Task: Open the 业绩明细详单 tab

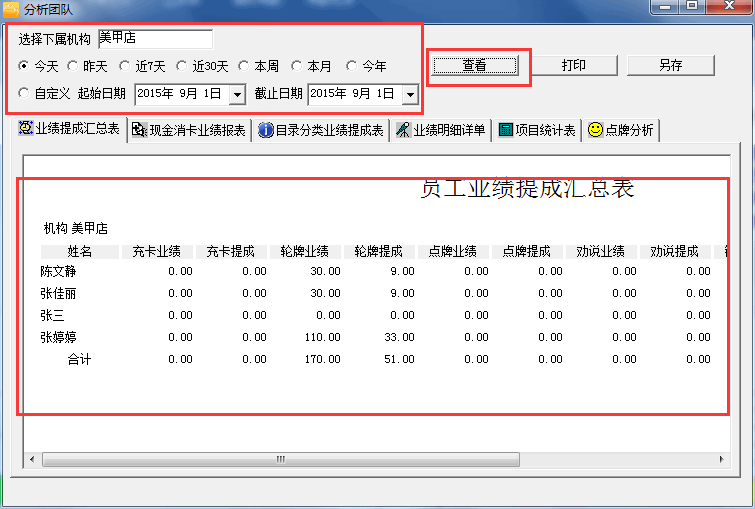Action: click(441, 131)
